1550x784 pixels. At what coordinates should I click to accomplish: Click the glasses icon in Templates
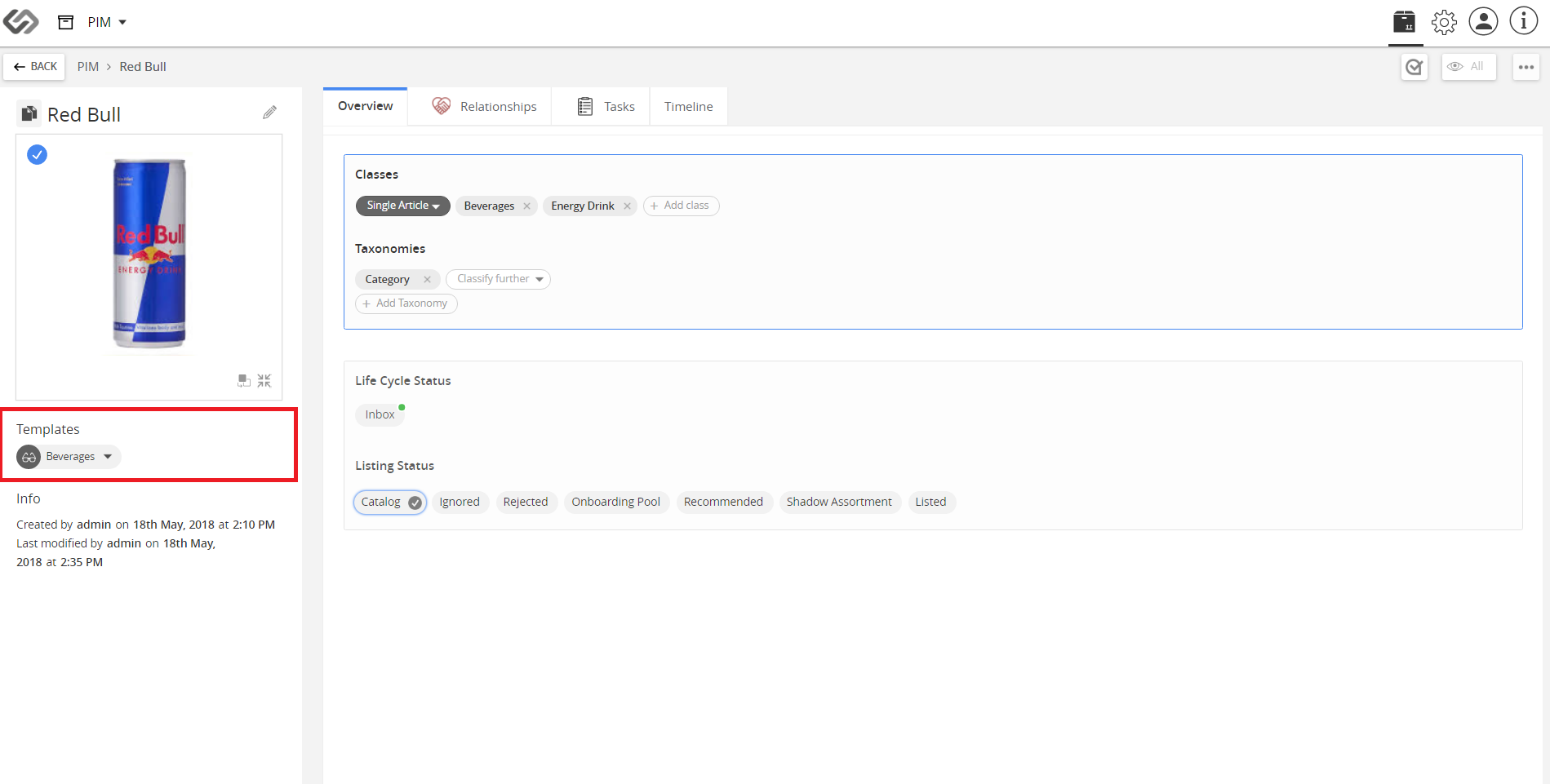[x=29, y=457]
